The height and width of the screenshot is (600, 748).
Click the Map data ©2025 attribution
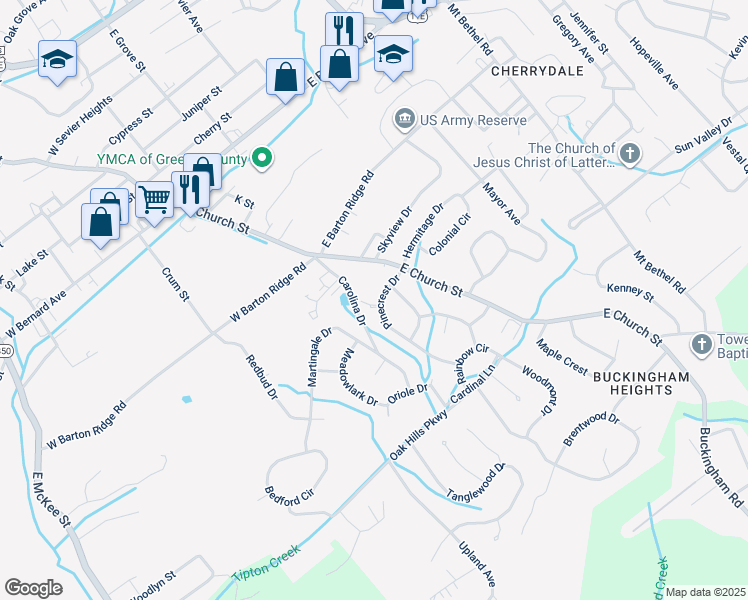705,592
